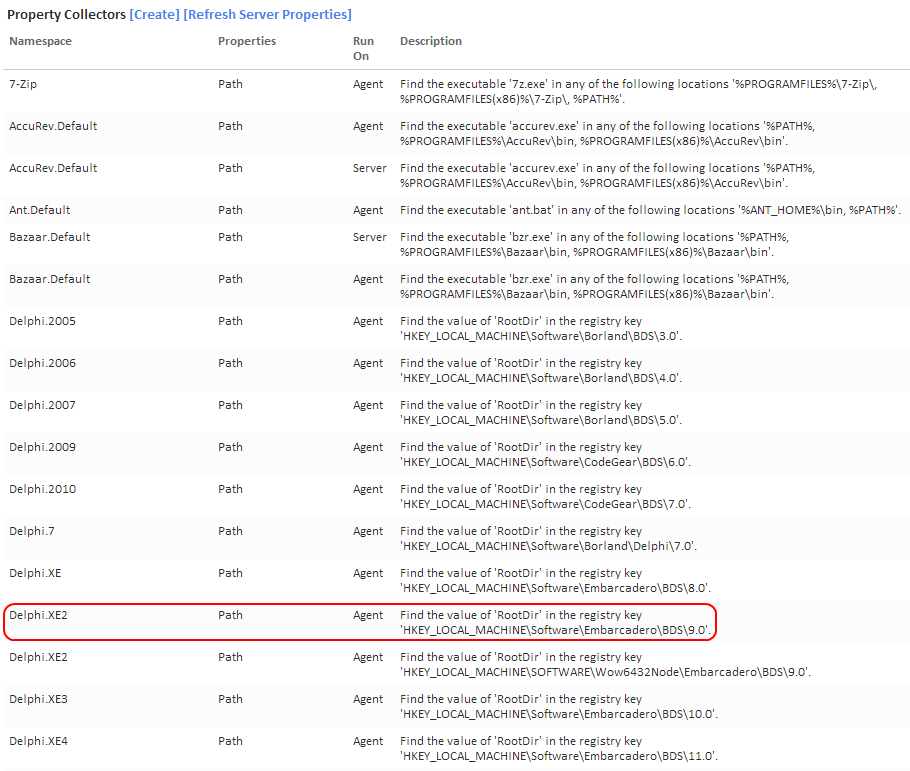Select the Ant.Default namespace
910x771 pixels.
tap(39, 210)
